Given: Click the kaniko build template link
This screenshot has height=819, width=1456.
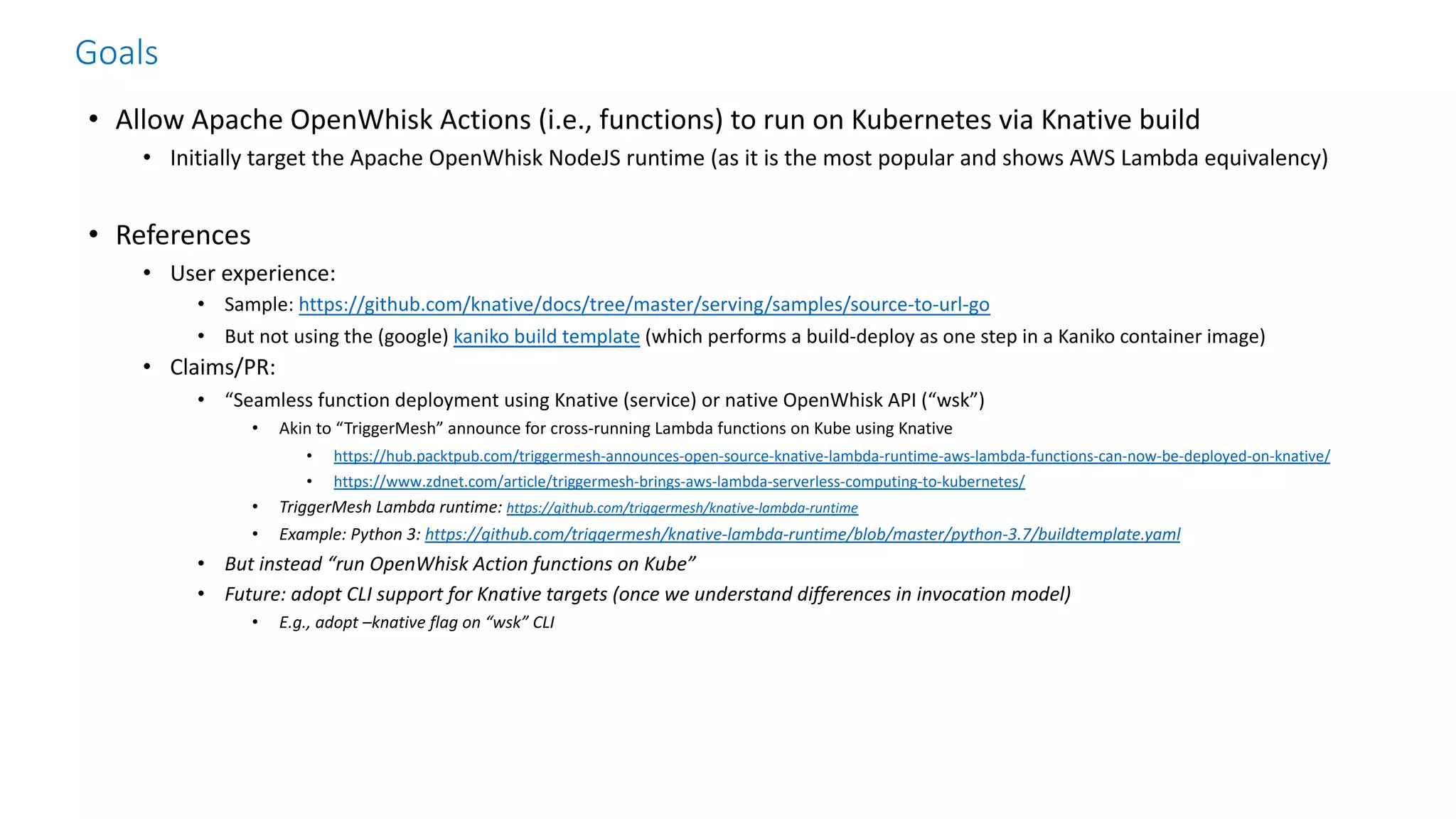Looking at the screenshot, I should coord(546,336).
